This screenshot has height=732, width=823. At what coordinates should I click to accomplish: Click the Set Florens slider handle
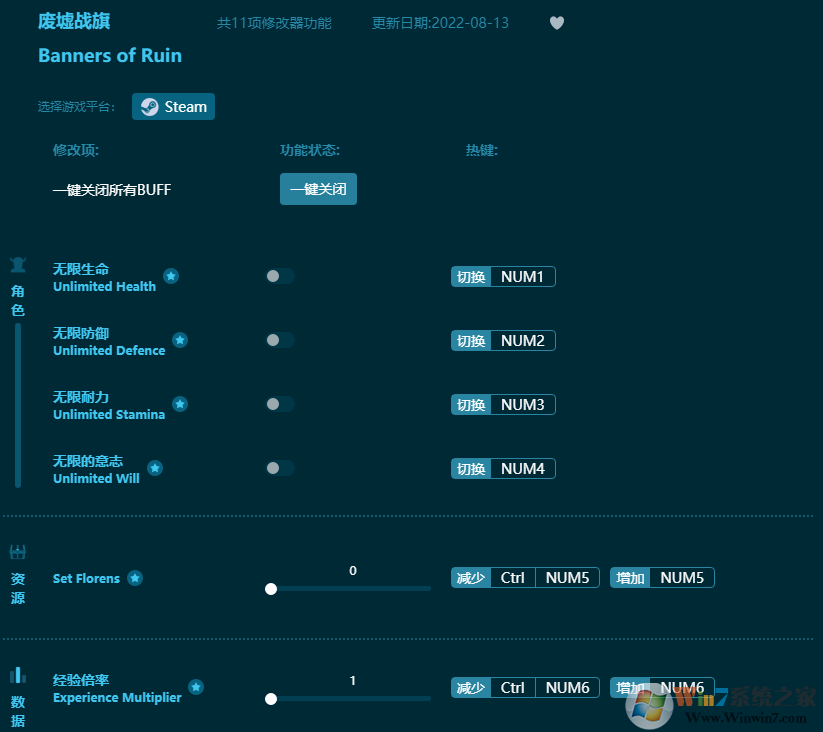[271, 589]
